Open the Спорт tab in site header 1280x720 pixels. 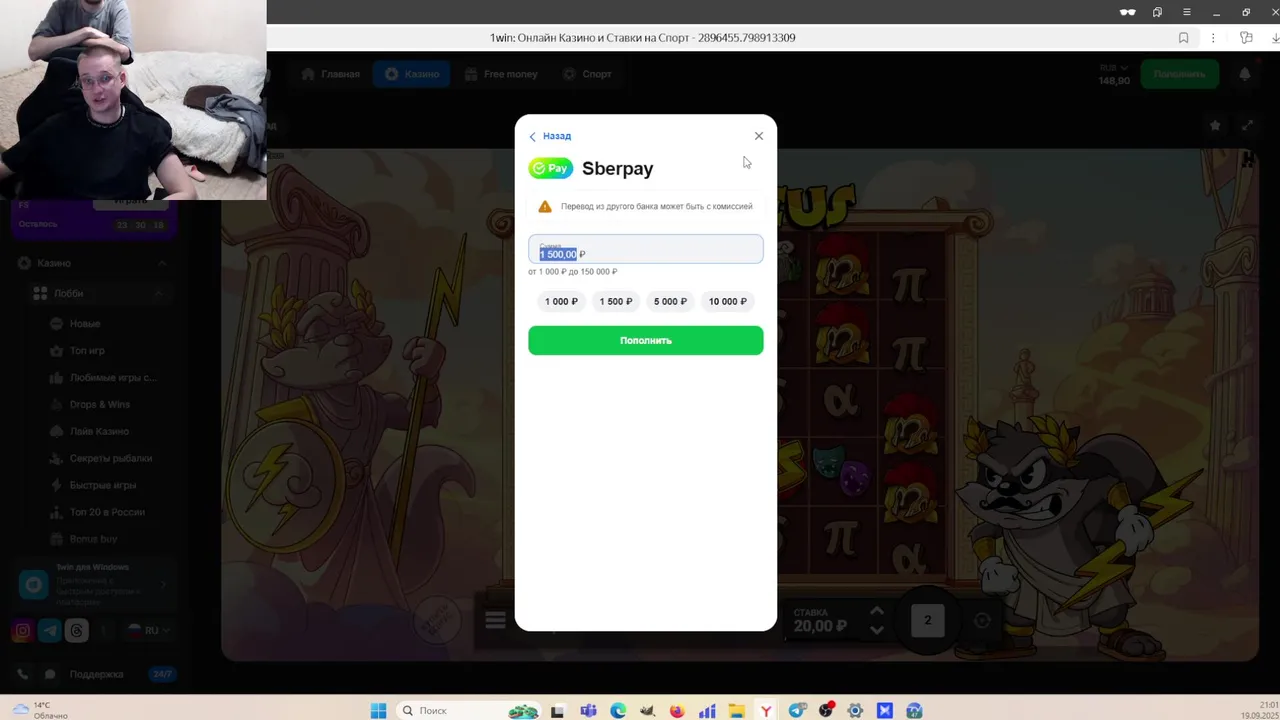pyautogui.click(x=587, y=74)
